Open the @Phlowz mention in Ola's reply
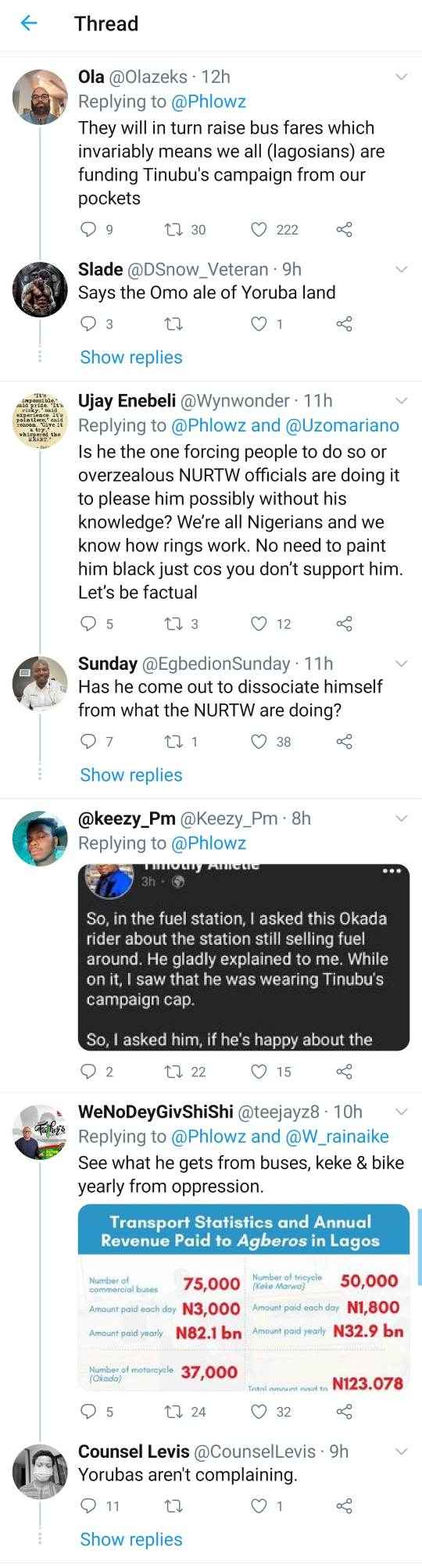Screen dimensions: 422x1568 coord(209,102)
